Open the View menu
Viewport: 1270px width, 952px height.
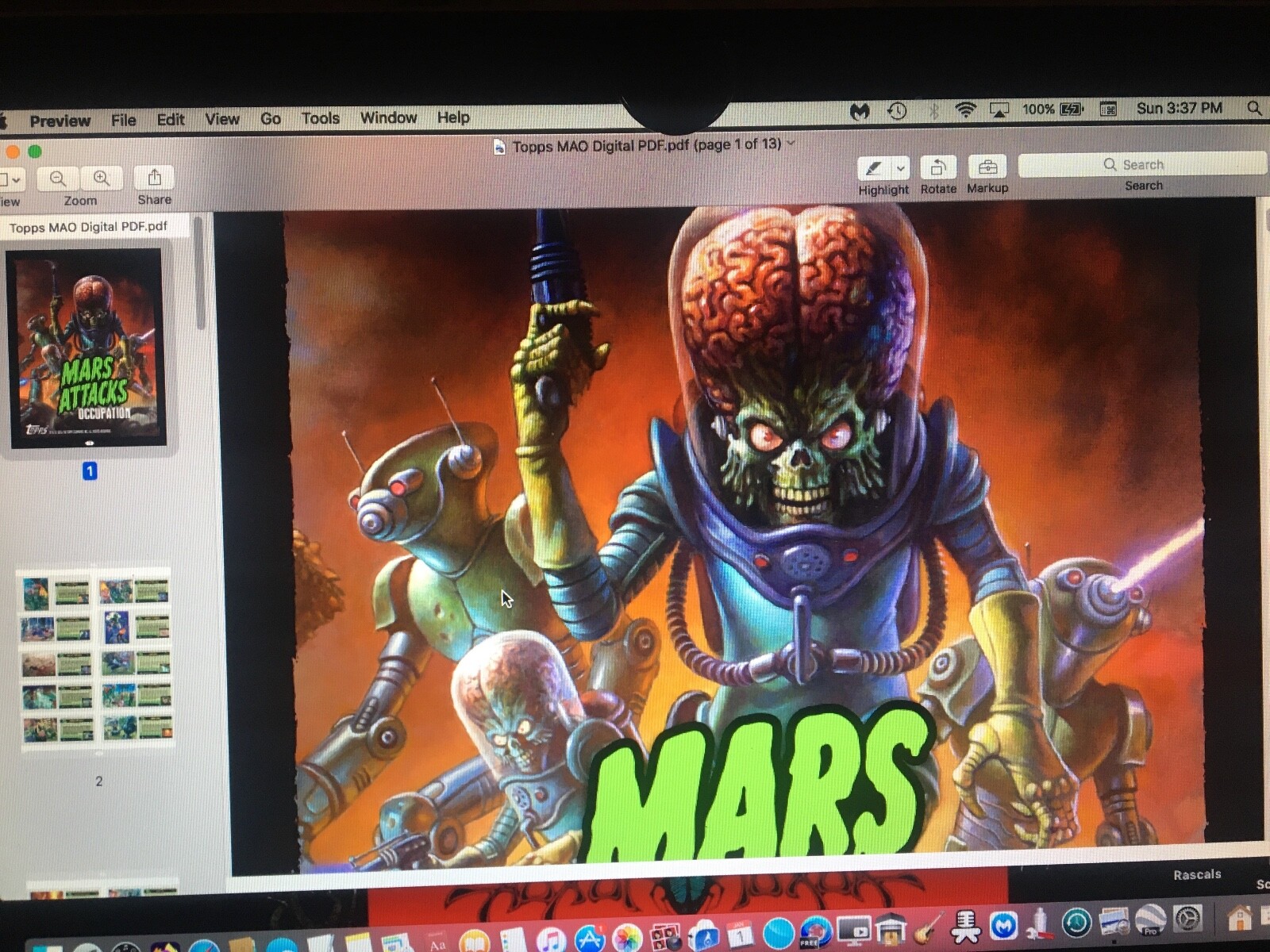pyautogui.click(x=222, y=119)
